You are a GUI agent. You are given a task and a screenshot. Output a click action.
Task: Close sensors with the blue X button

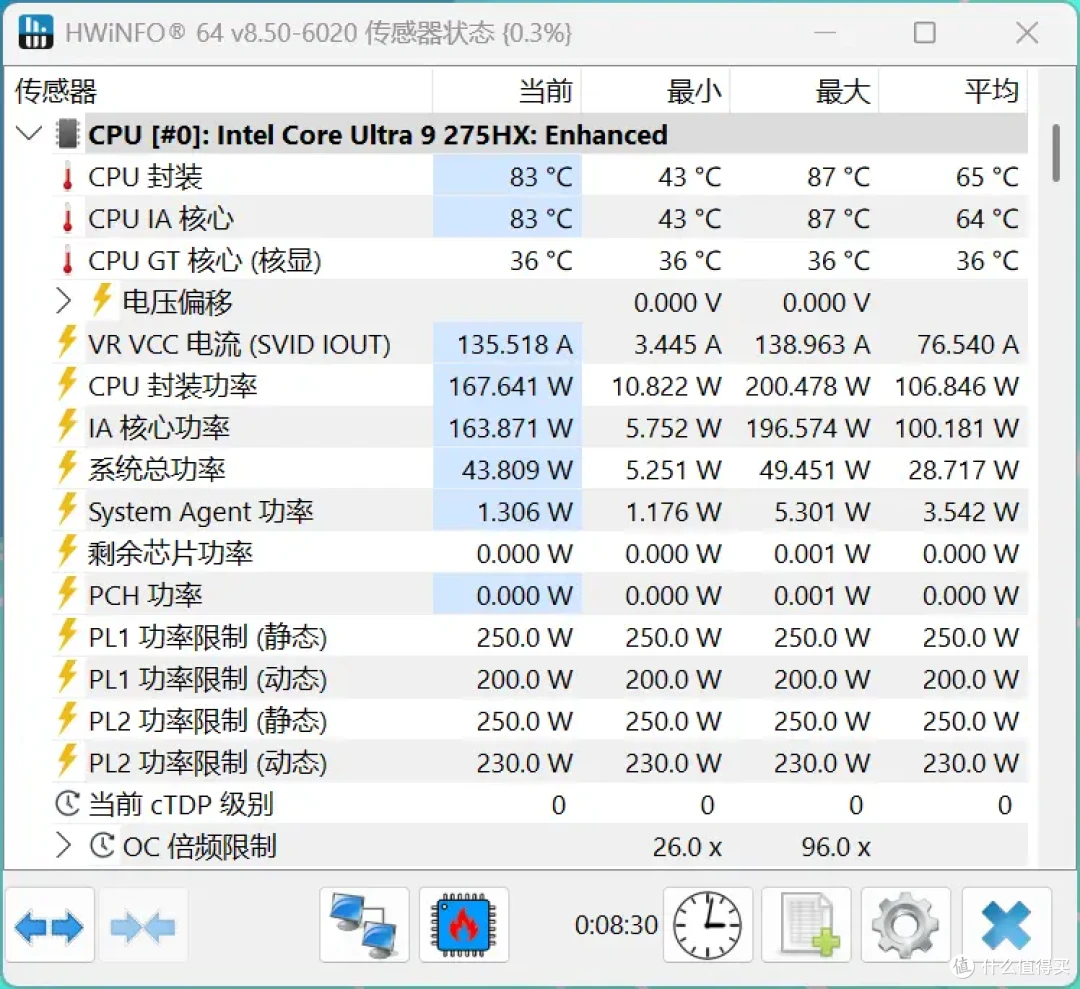(x=1006, y=925)
